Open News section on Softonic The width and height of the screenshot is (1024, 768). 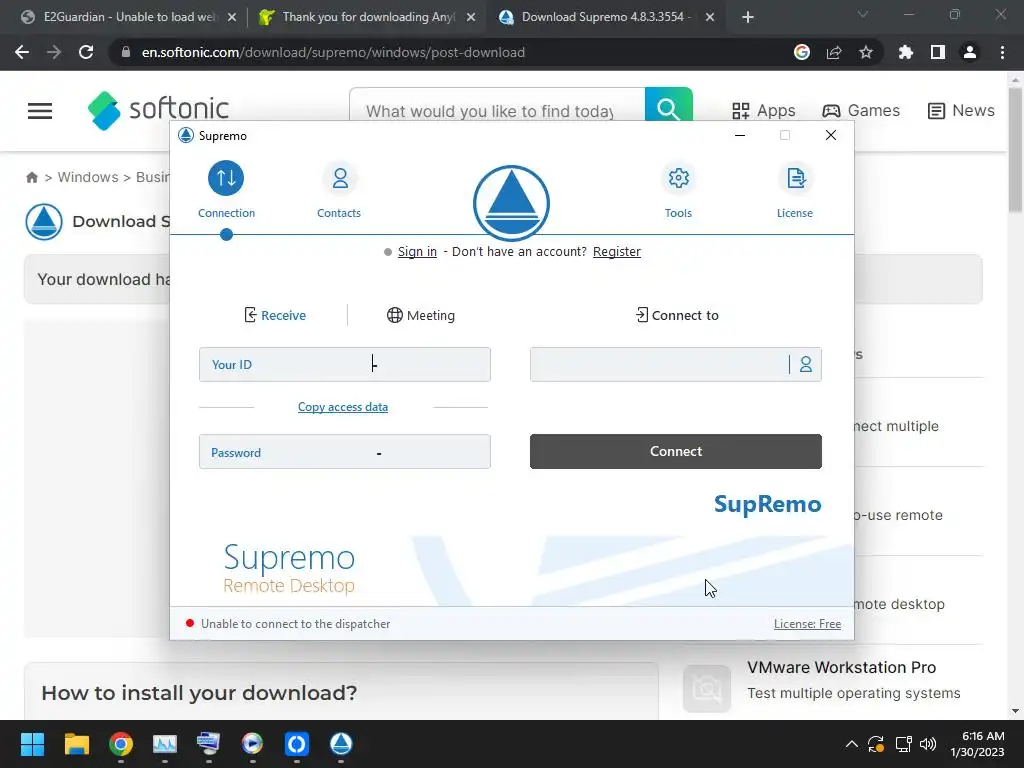(961, 110)
